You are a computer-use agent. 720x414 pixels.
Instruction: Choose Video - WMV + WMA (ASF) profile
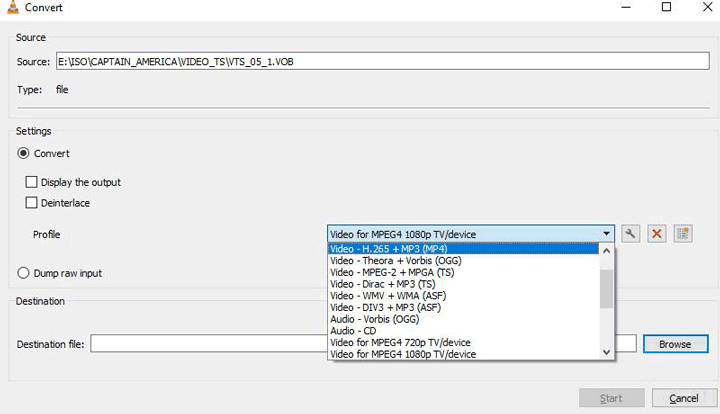click(x=463, y=296)
